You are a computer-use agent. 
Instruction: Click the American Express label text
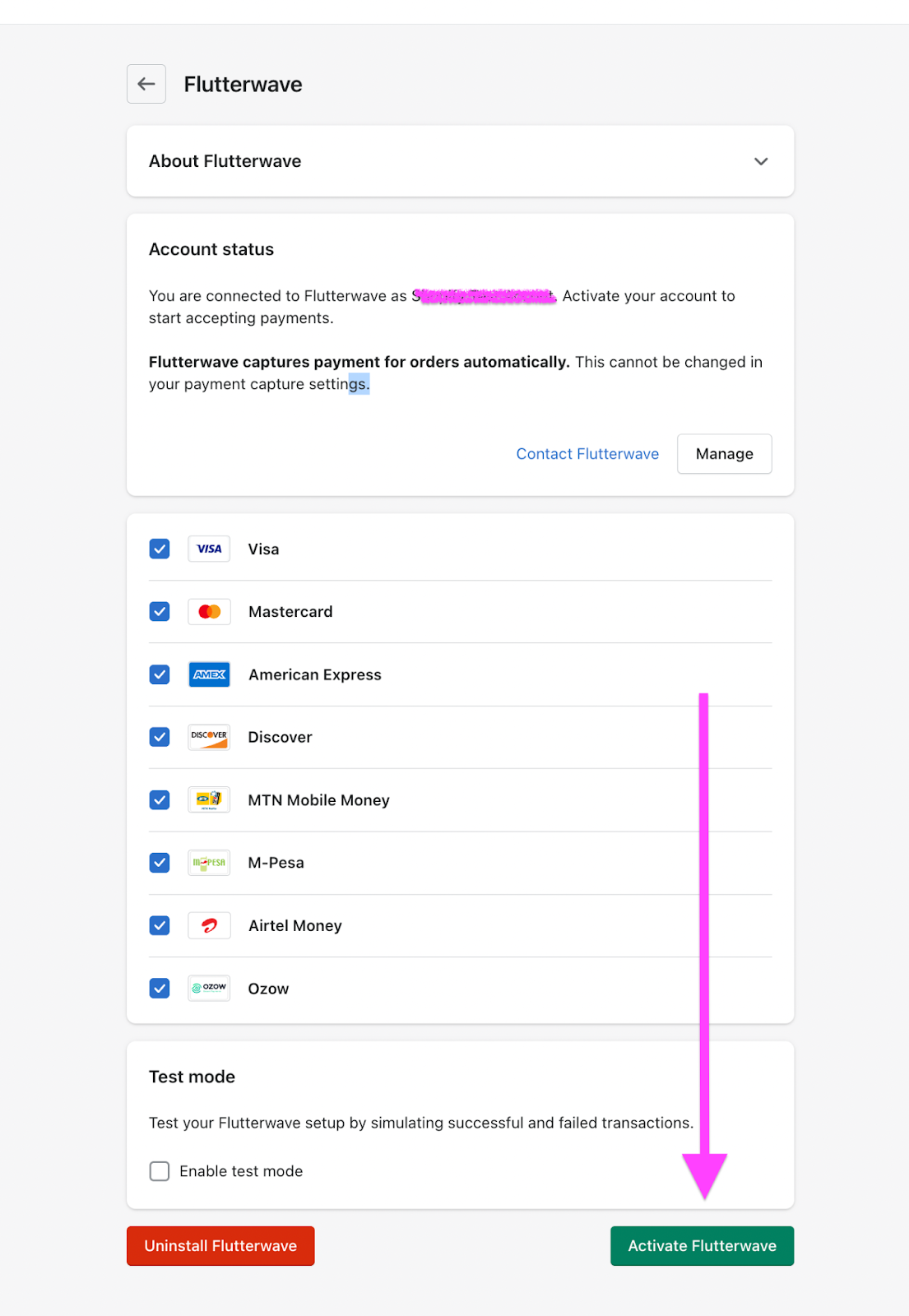[x=315, y=674]
